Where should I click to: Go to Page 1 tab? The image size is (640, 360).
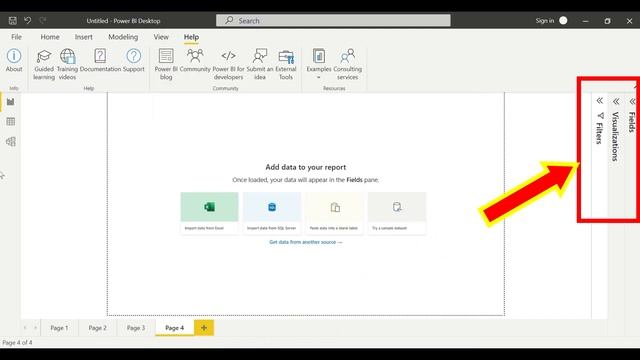59,328
